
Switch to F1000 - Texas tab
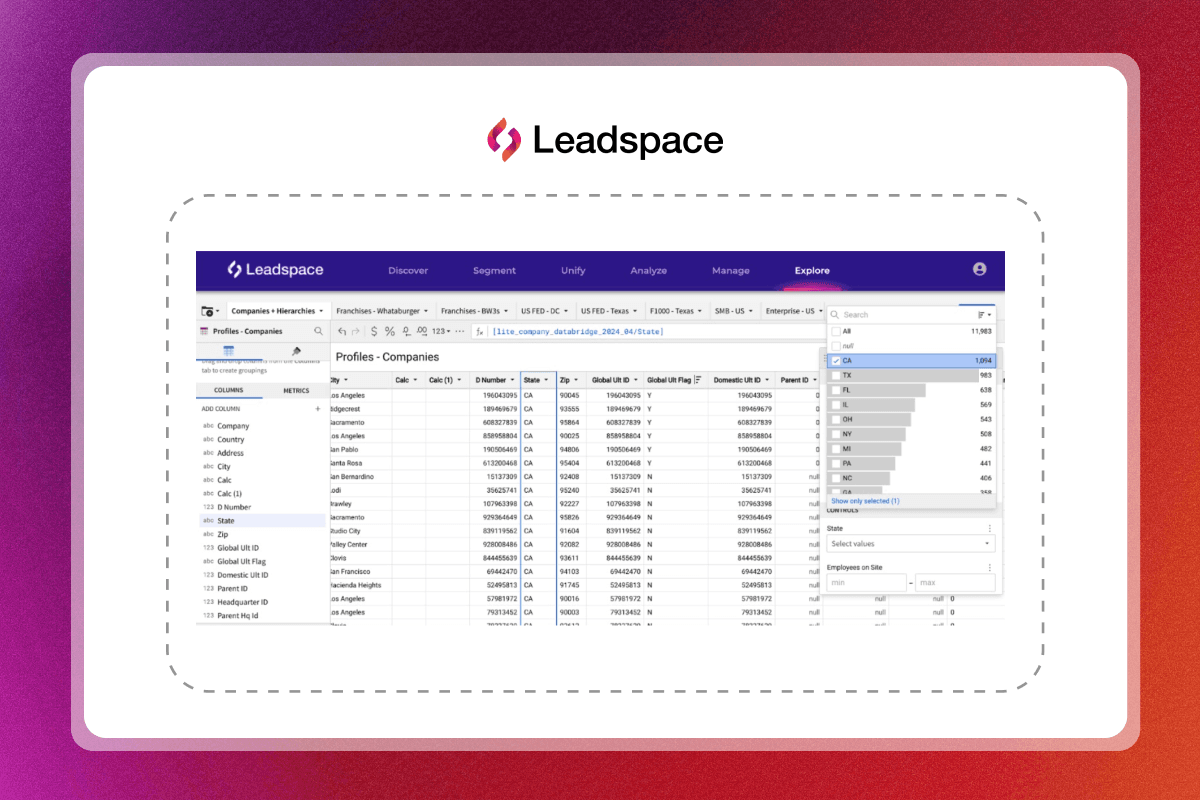coord(676,311)
